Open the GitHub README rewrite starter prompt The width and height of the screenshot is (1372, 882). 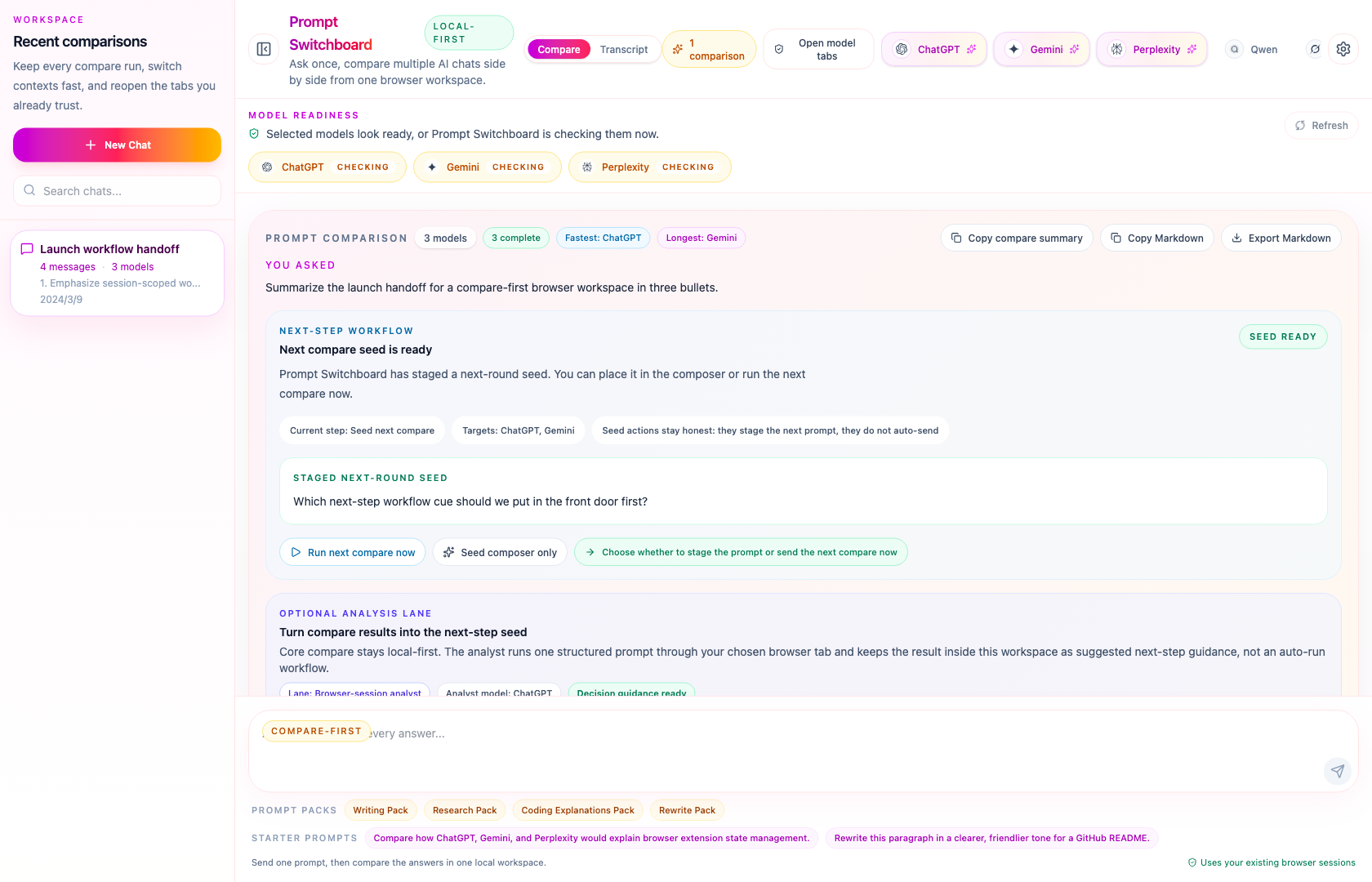click(991, 838)
